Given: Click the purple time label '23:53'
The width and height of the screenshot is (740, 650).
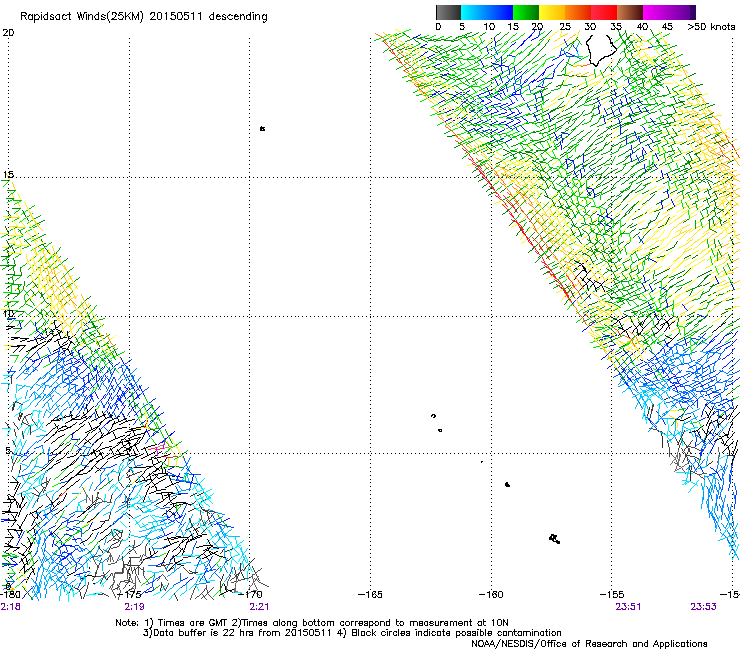Looking at the screenshot, I should 703,607.
